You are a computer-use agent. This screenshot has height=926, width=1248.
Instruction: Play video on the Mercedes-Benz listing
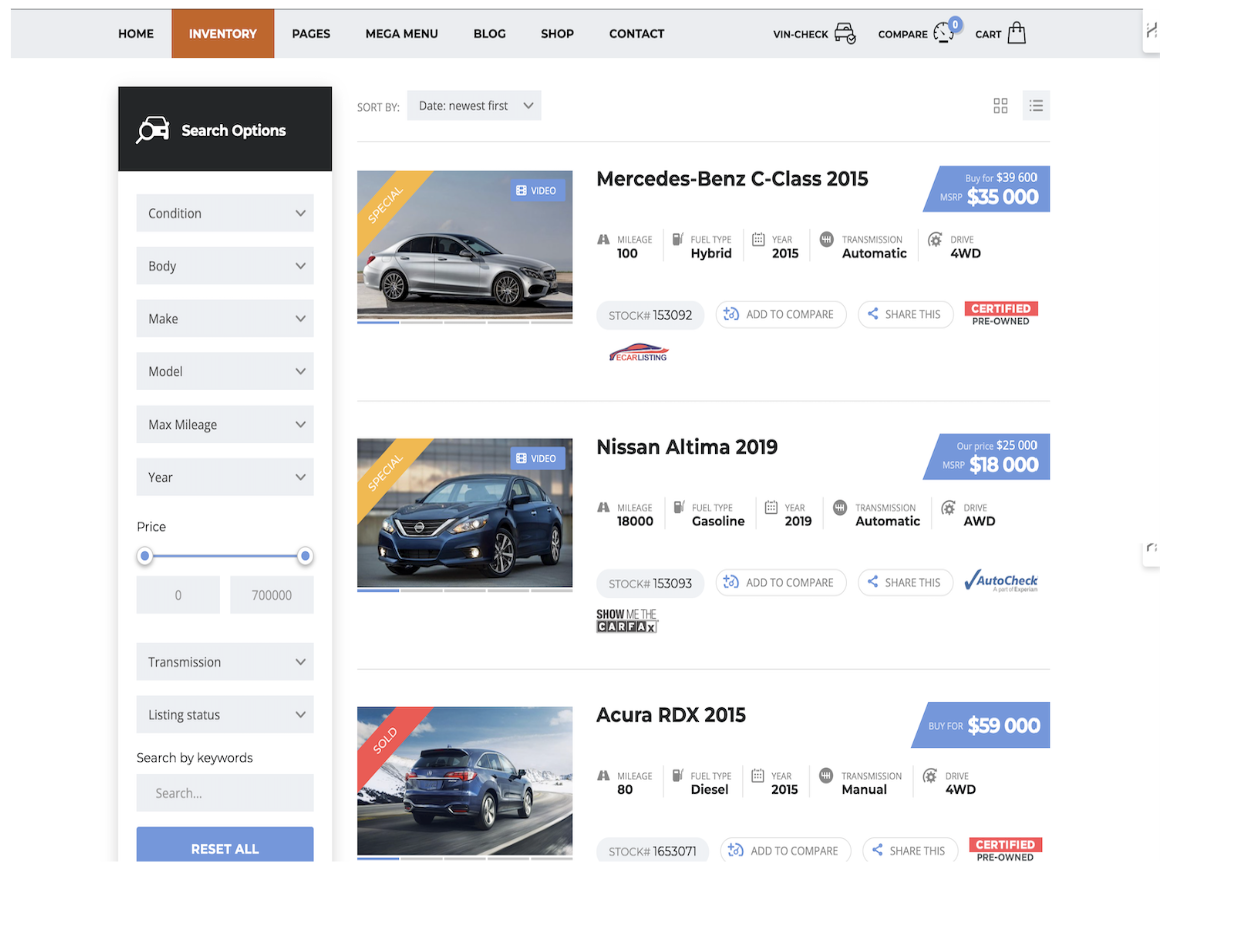point(538,190)
